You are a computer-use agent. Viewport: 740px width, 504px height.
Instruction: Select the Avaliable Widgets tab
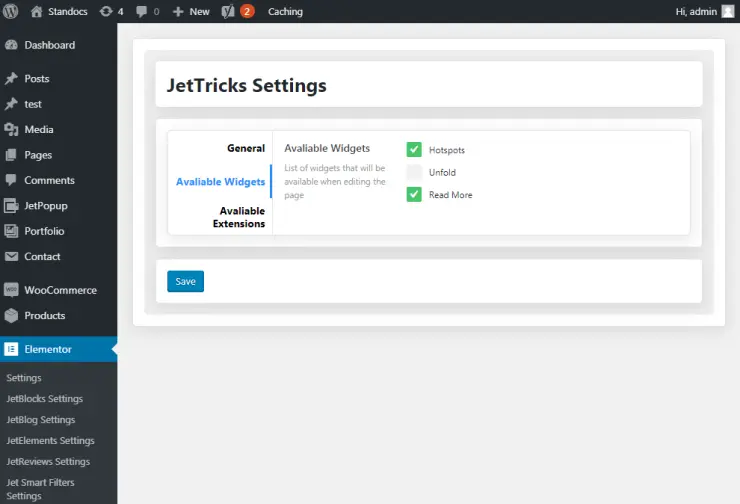(x=220, y=182)
